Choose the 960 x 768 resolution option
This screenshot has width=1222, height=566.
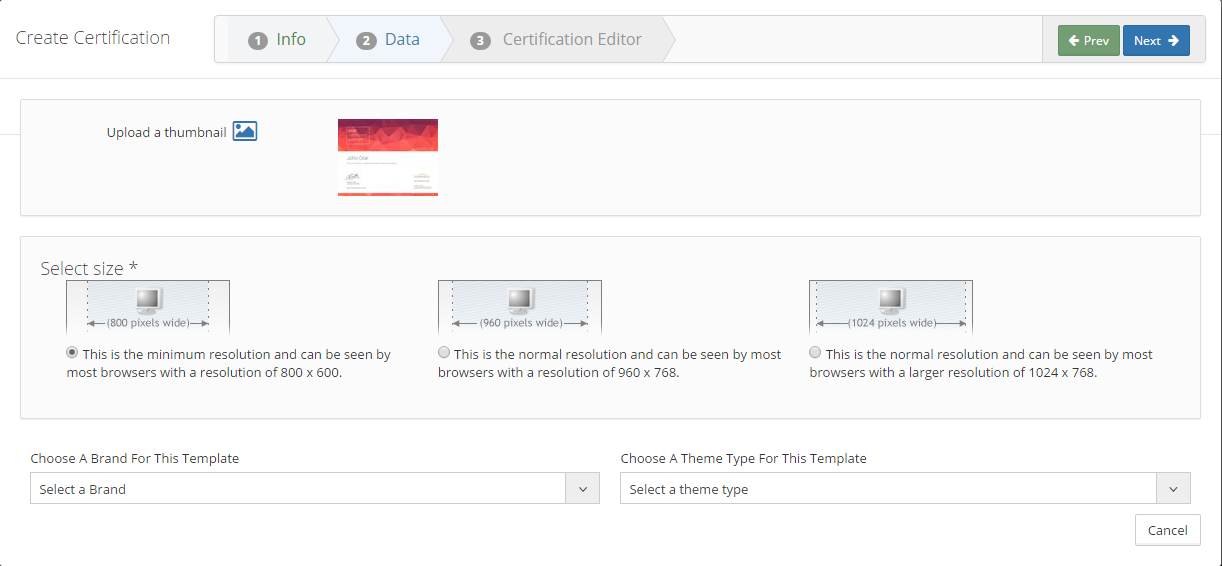[x=444, y=353]
